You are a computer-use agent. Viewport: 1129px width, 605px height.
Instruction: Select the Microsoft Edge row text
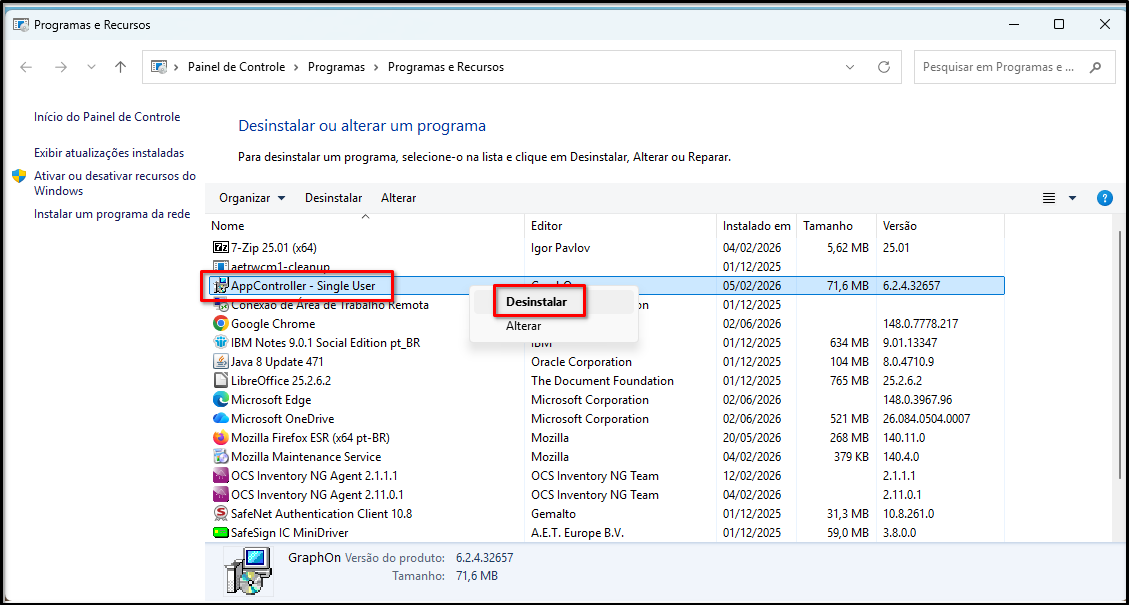point(271,400)
